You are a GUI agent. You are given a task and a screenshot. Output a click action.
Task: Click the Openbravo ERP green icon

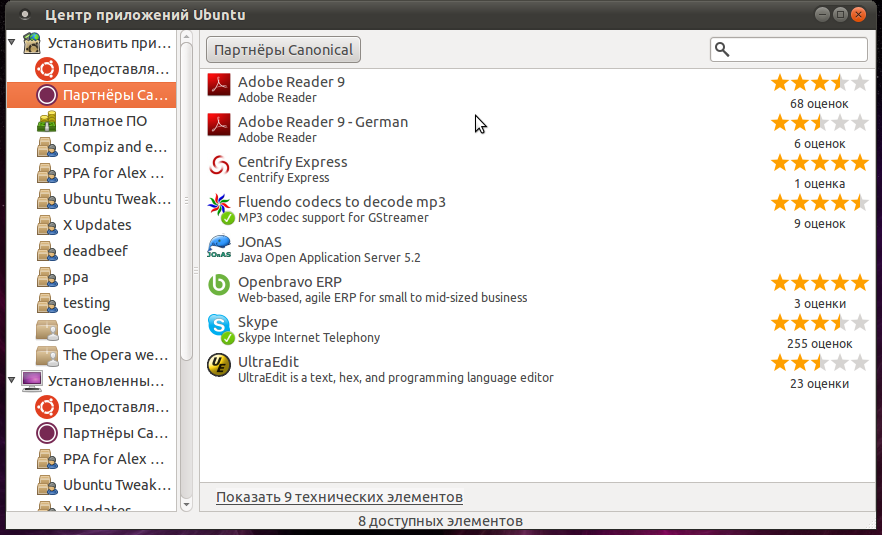[219, 285]
